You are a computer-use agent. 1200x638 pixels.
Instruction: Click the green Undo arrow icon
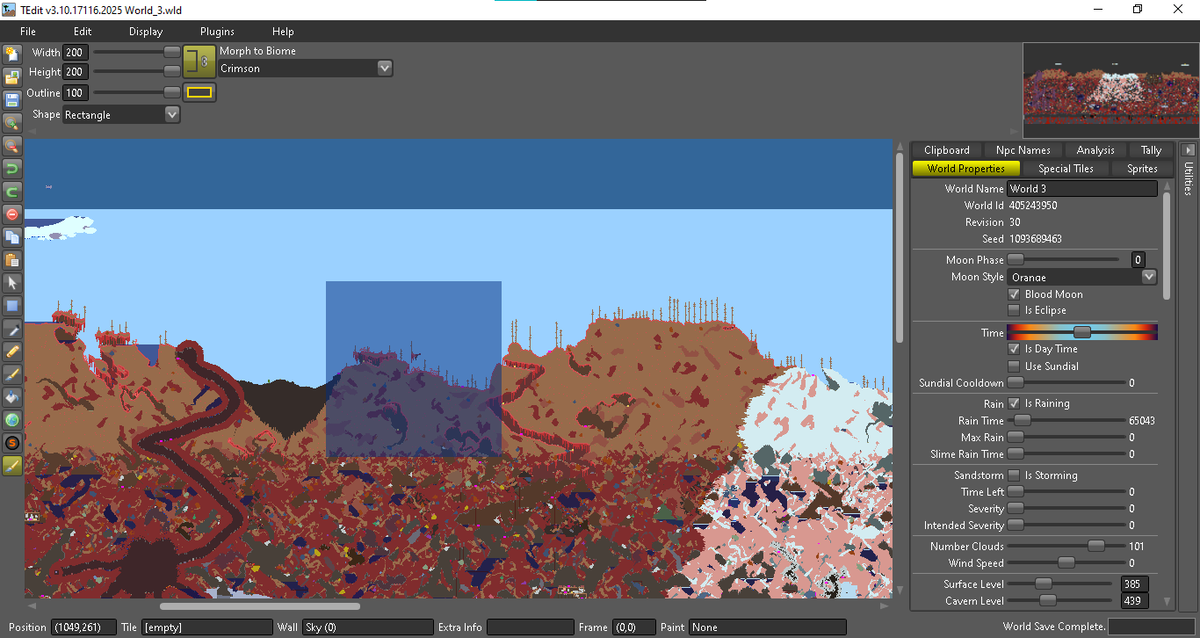(12, 168)
